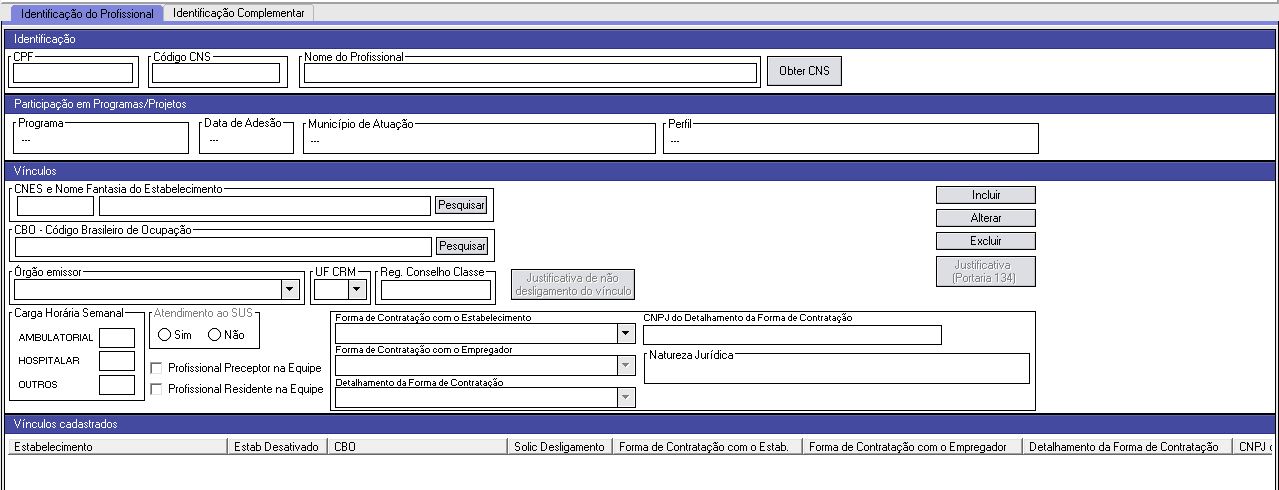Screen dimensions: 1279x490
Task: Open Forma de Contratação com o Estabelecimento dropdown
Action: [x=626, y=334]
